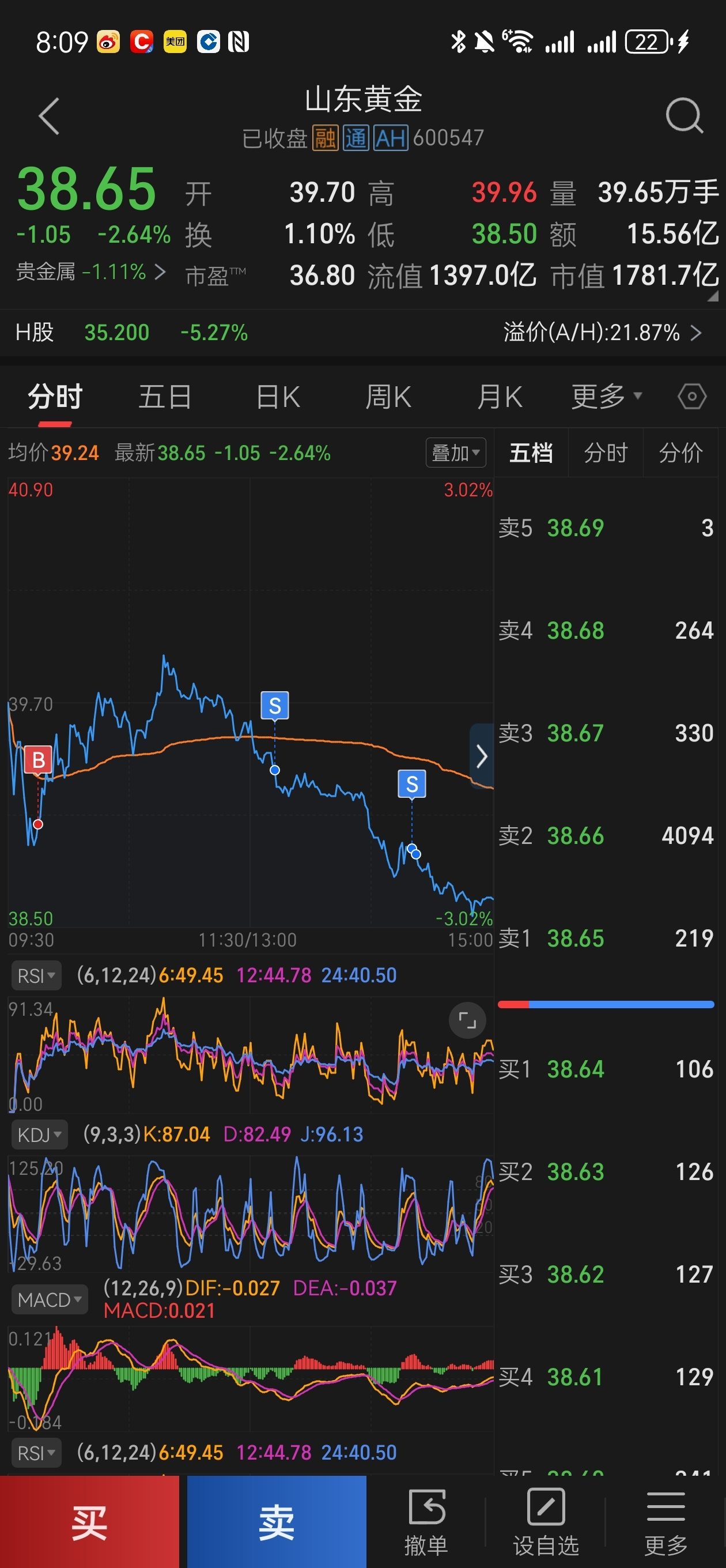Viewport: 726px width, 1568px height.
Task: Tap 卖3 38.67 ask row
Action: point(606,733)
